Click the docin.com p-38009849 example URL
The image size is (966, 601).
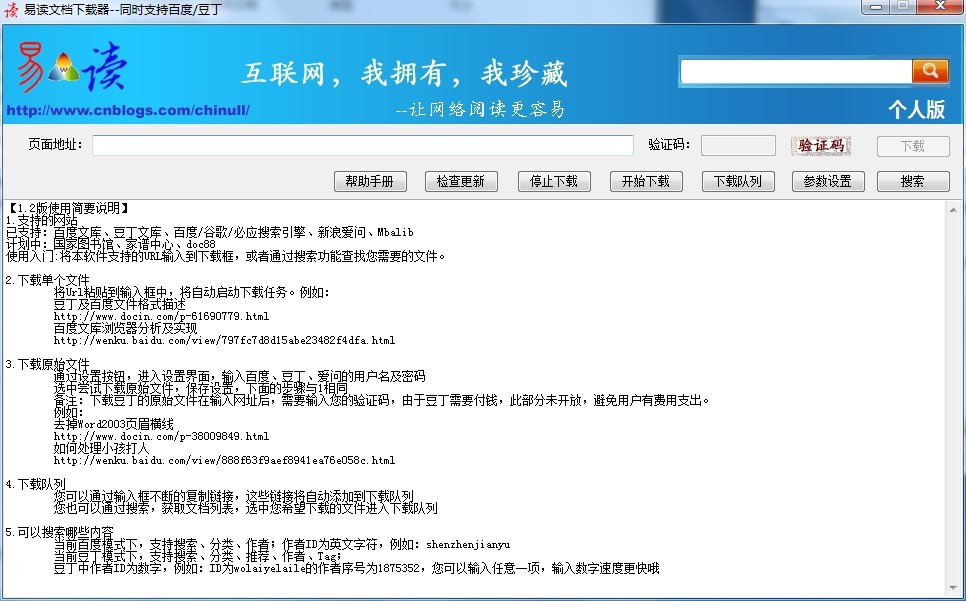tap(161, 436)
